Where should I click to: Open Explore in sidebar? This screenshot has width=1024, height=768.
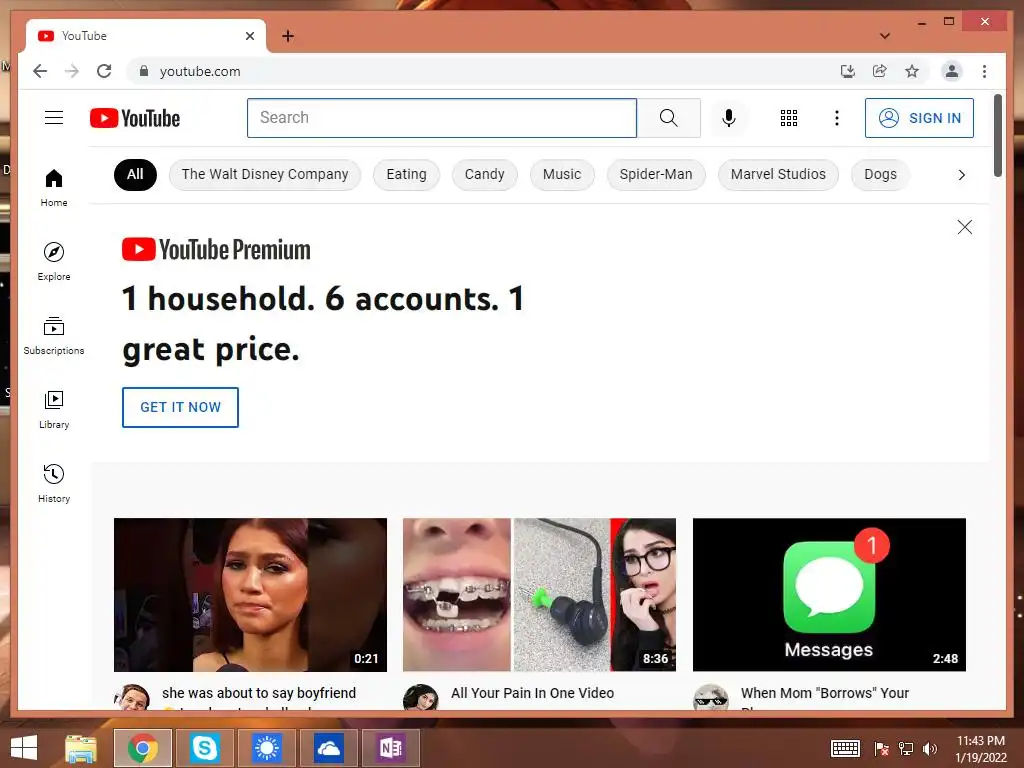(x=54, y=261)
